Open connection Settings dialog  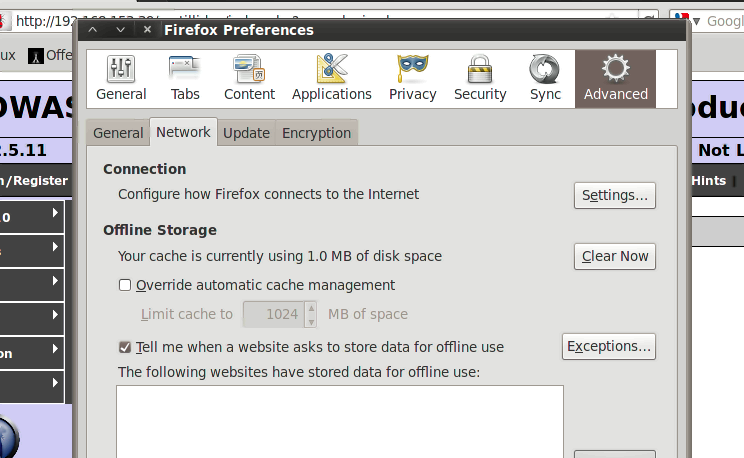[614, 195]
